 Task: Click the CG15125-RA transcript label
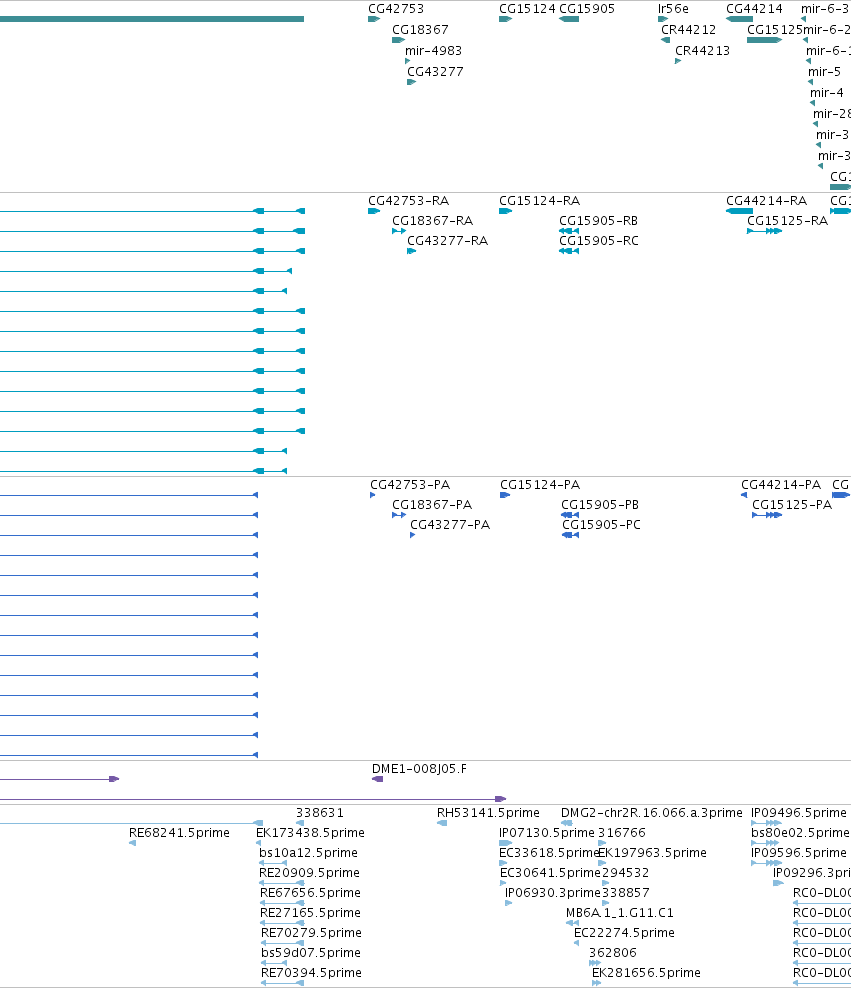point(787,221)
